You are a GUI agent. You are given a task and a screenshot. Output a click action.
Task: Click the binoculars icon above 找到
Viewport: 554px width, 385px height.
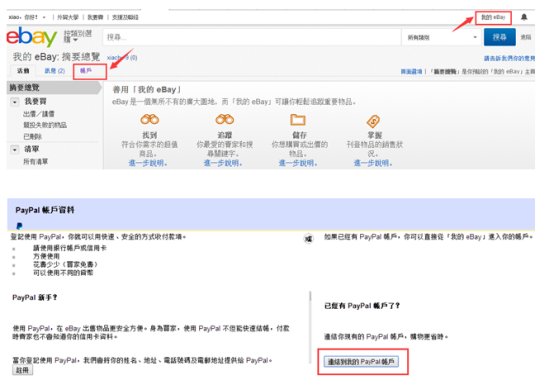[149, 119]
